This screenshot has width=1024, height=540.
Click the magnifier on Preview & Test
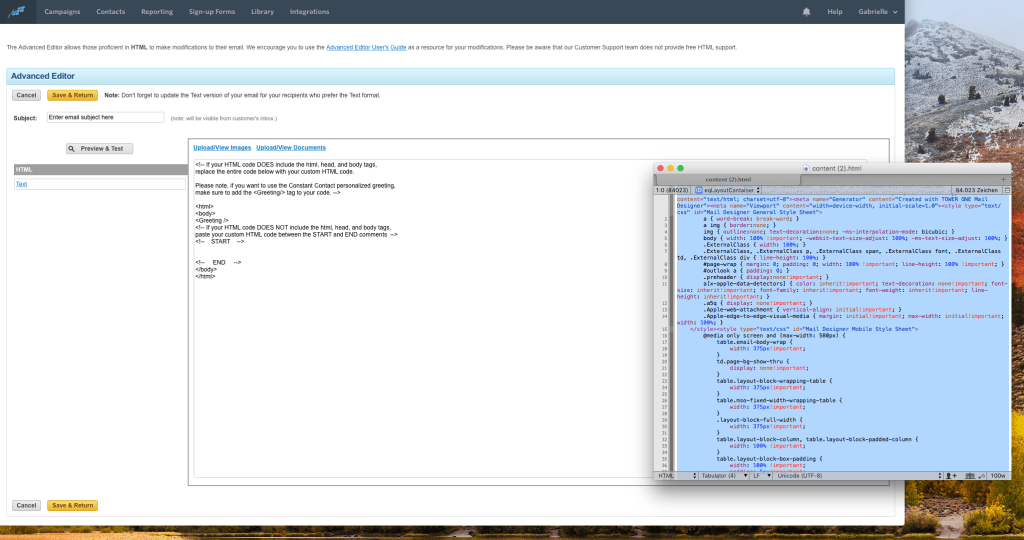point(72,149)
